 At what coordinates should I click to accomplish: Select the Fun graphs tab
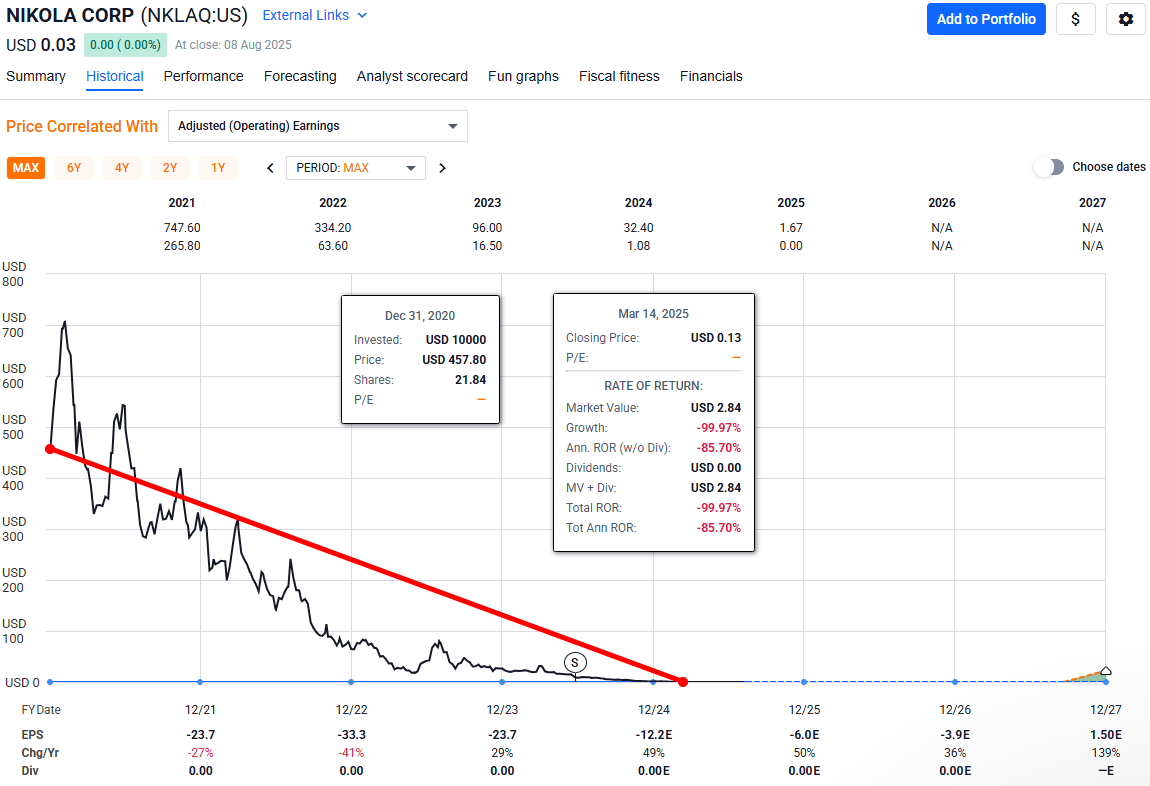click(523, 76)
